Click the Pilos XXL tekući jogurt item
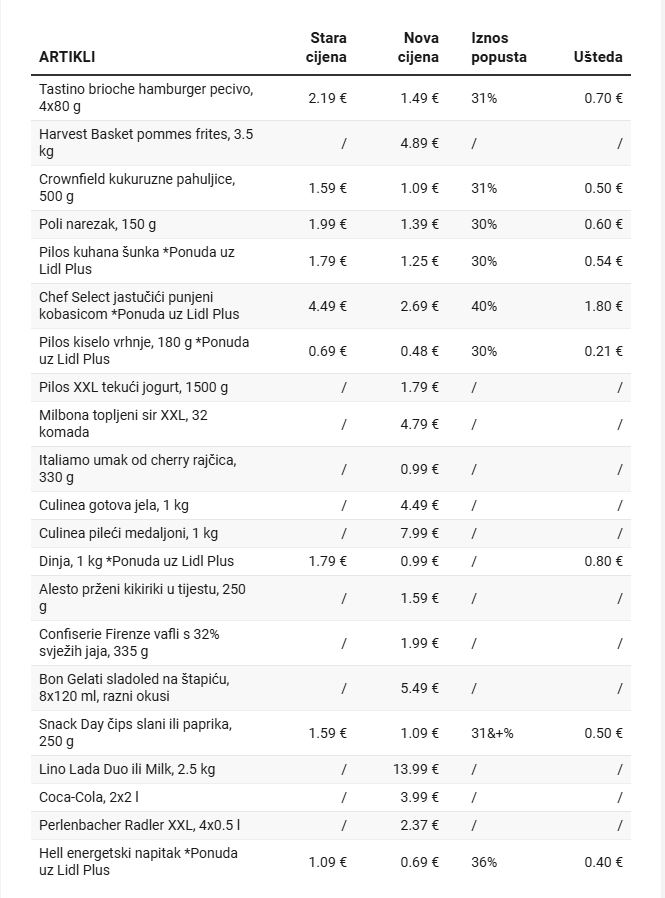This screenshot has width=665, height=898. click(133, 387)
